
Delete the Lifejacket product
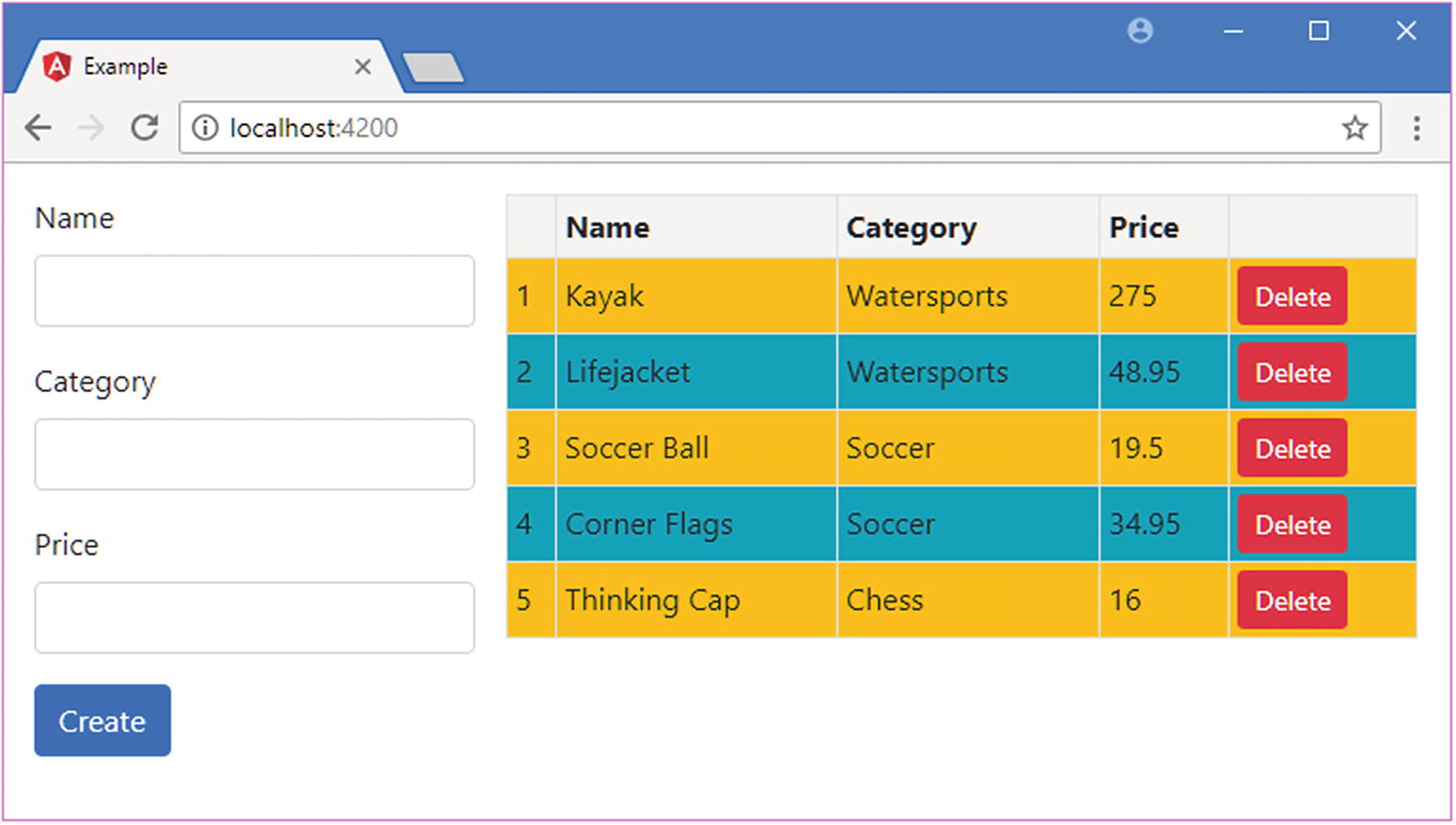click(x=1291, y=372)
